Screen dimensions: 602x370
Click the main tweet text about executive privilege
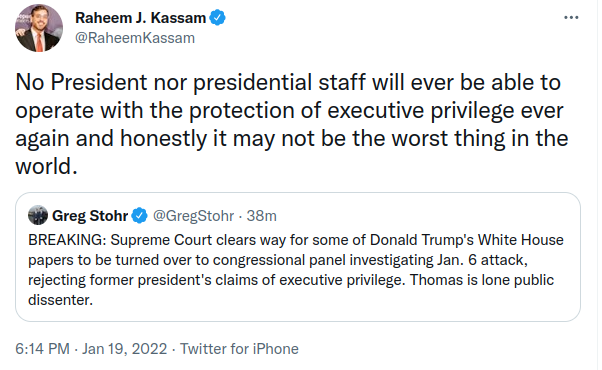click(292, 124)
